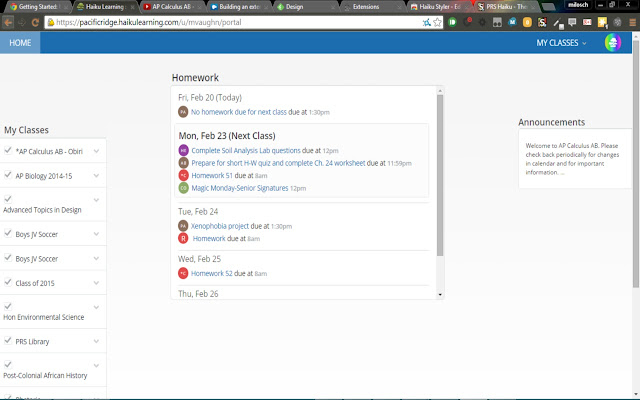Open the Xenophobia project link
The width and height of the screenshot is (640, 400).
220,226
